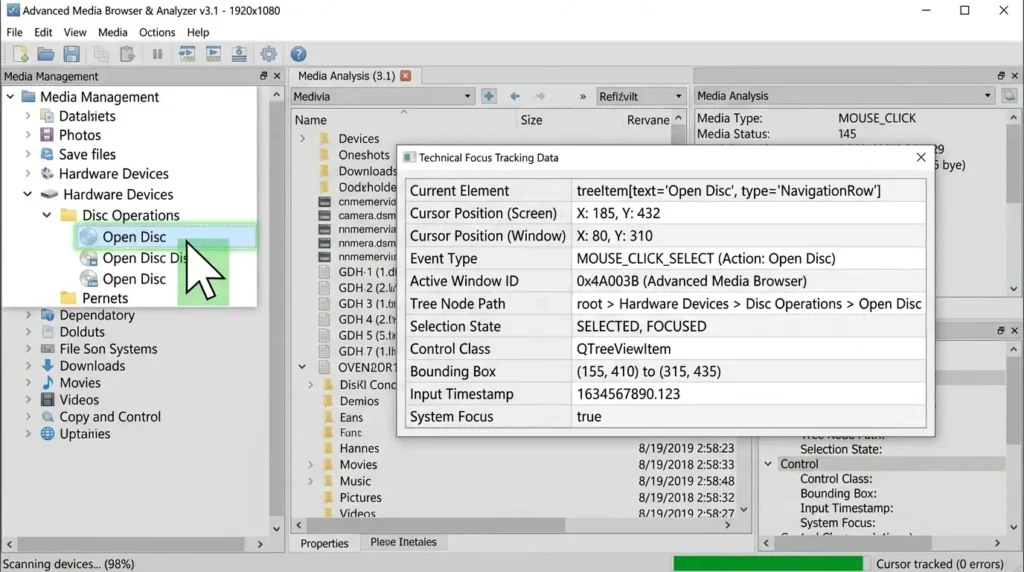Click the left panel vertical scrollbar down arrow
The height and width of the screenshot is (572, 1024).
276,529
